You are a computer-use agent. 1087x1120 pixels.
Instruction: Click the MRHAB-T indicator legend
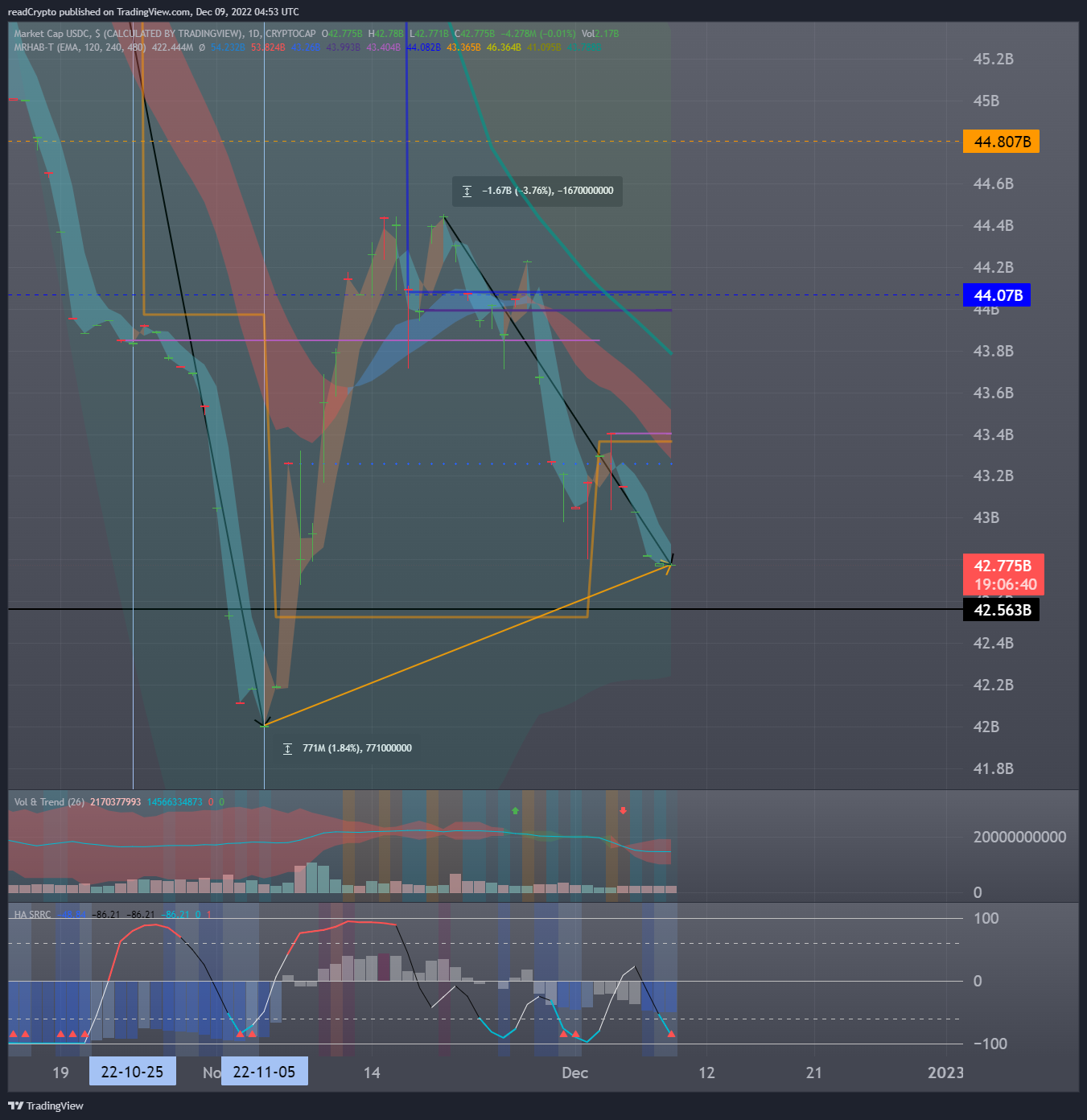(80, 47)
